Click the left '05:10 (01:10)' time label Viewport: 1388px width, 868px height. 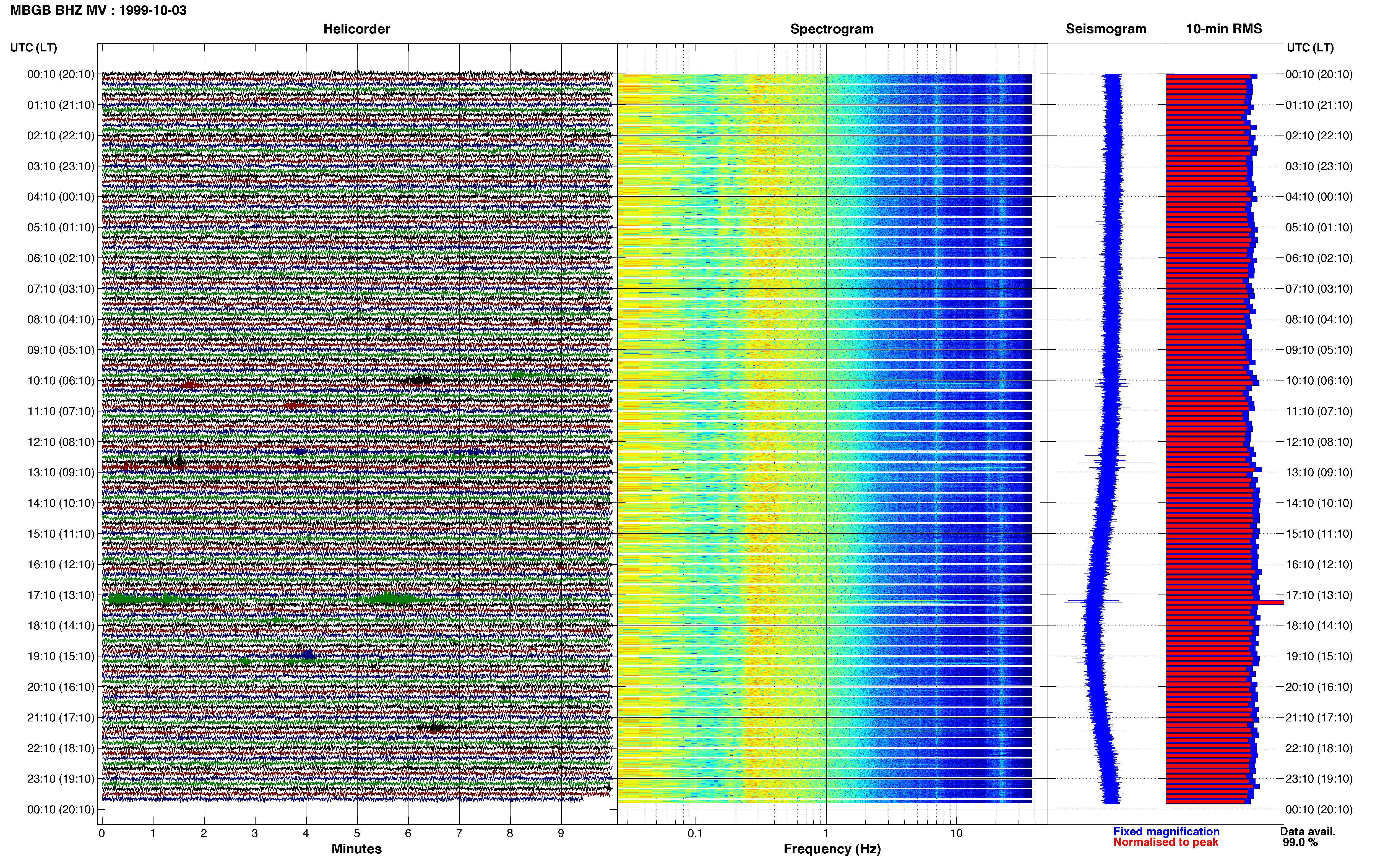click(x=61, y=227)
